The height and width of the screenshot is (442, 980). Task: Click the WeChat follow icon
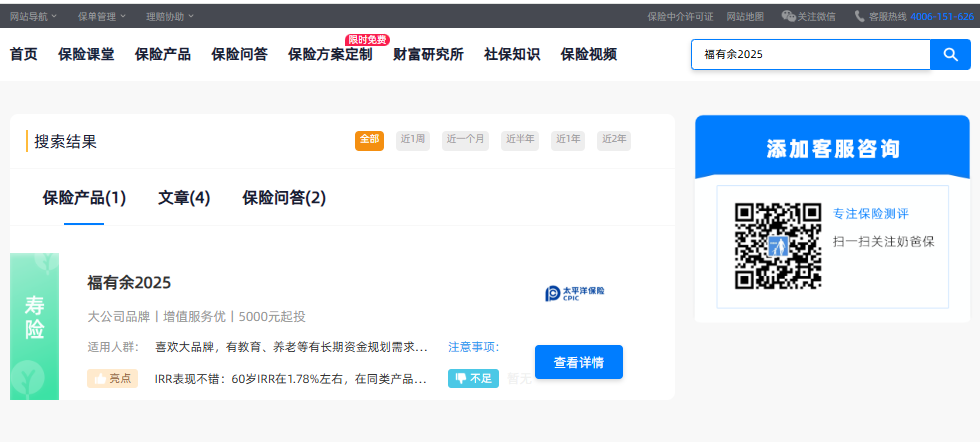(788, 16)
